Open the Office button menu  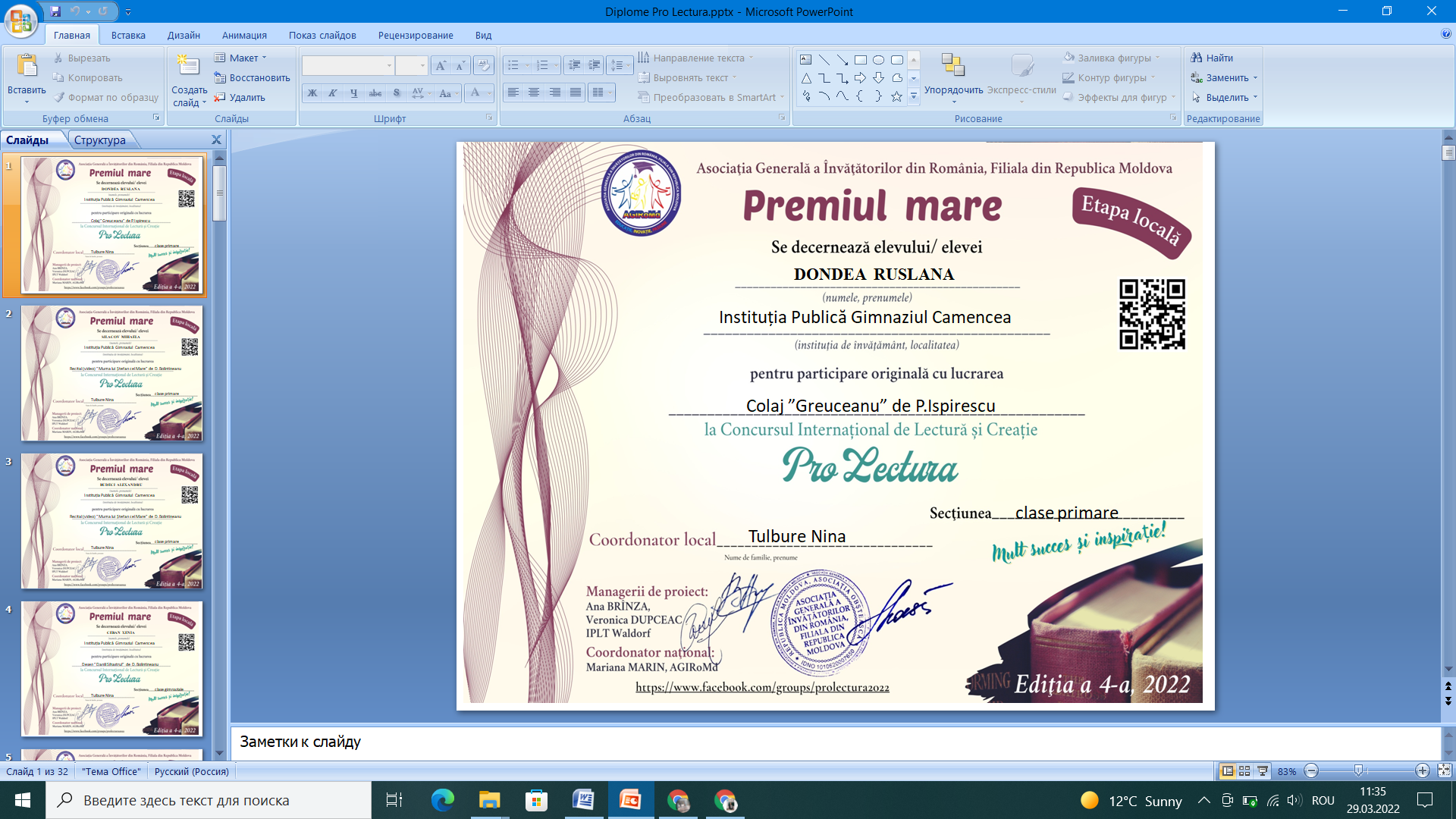pyautogui.click(x=20, y=20)
